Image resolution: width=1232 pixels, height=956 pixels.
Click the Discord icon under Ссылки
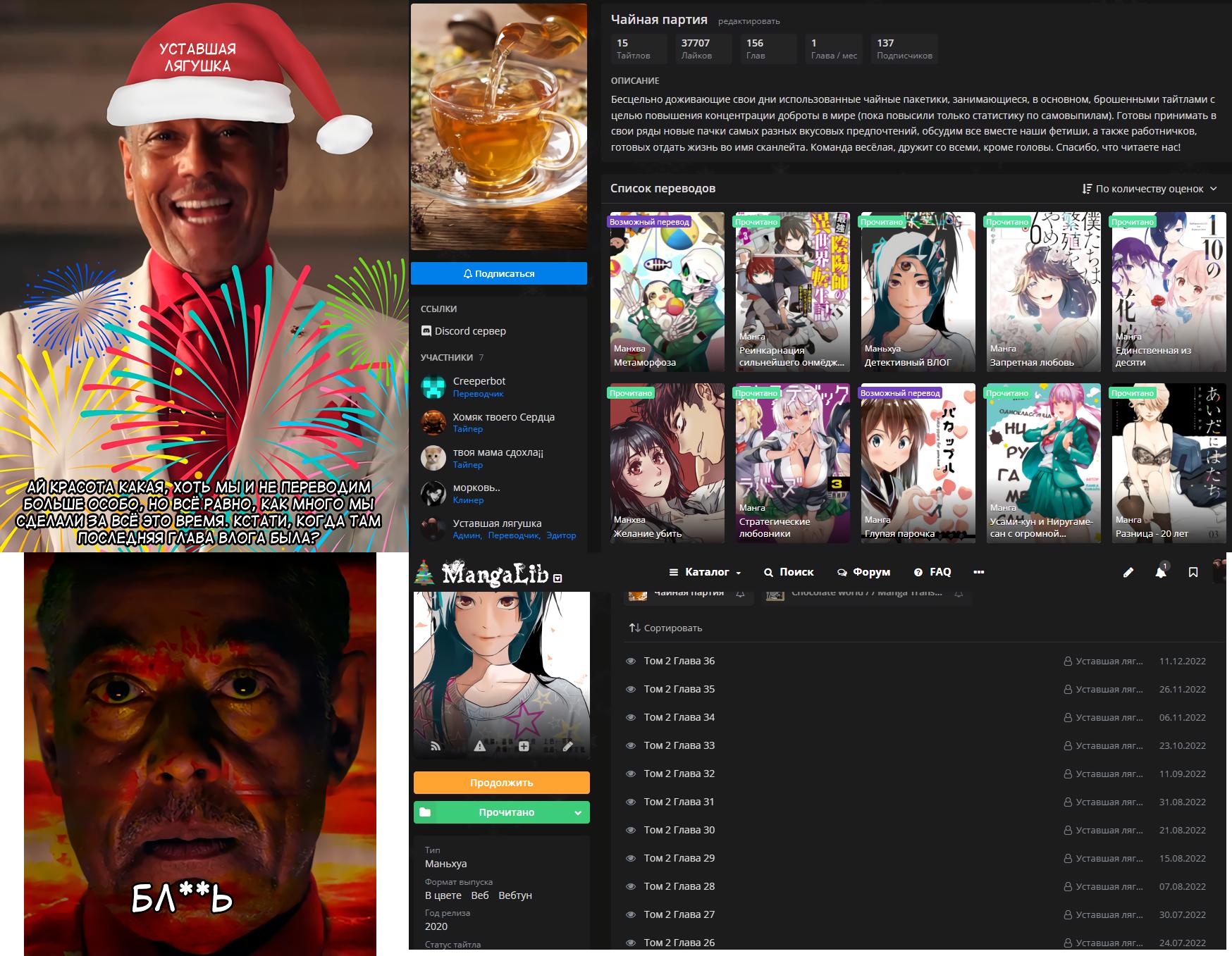(x=426, y=330)
